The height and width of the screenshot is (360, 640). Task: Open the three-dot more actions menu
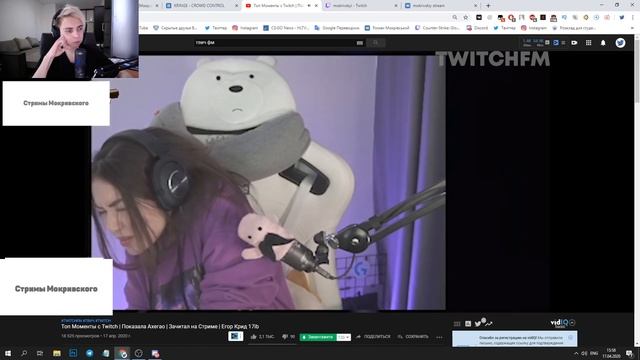439,337
